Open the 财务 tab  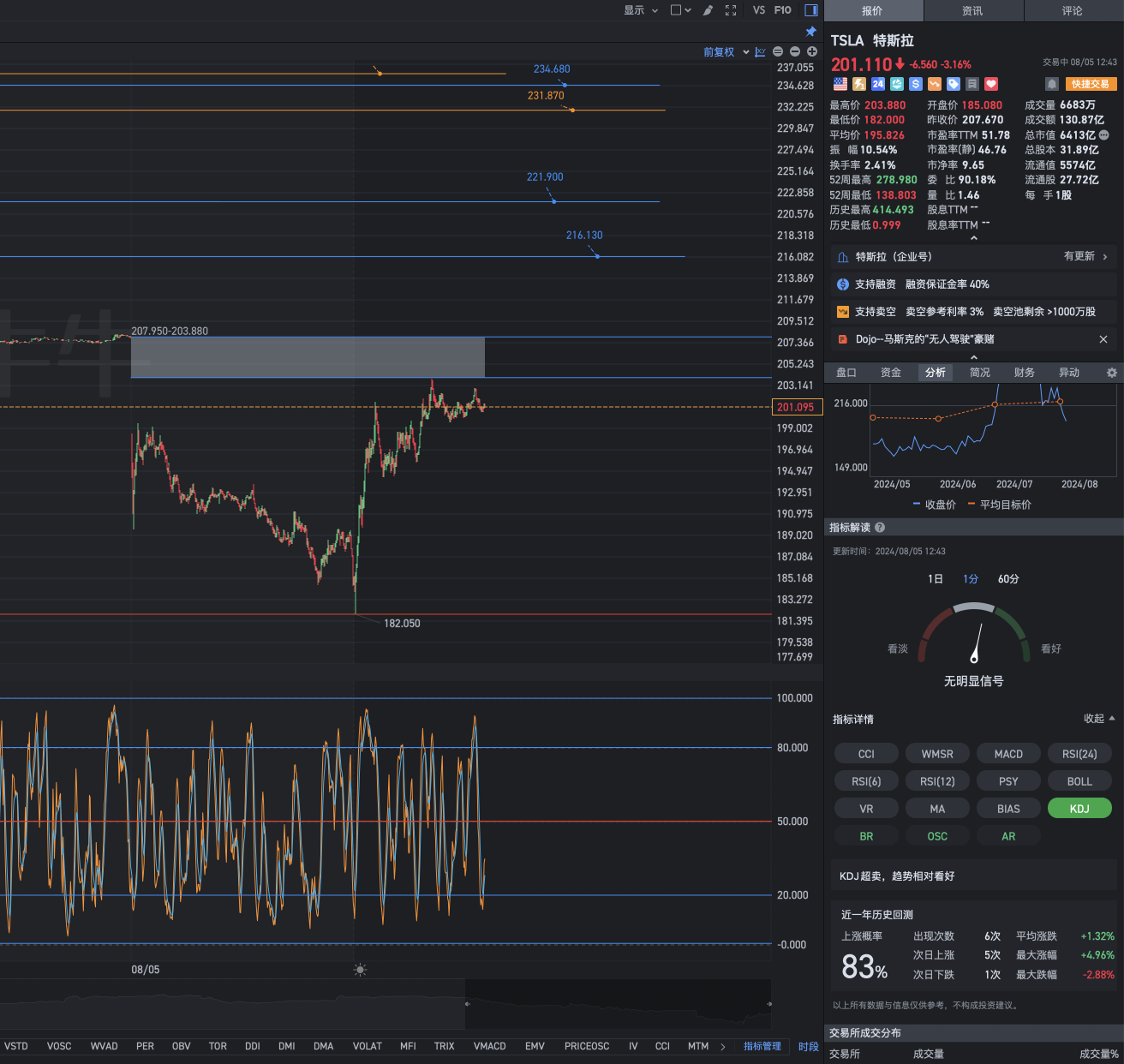click(x=1025, y=373)
